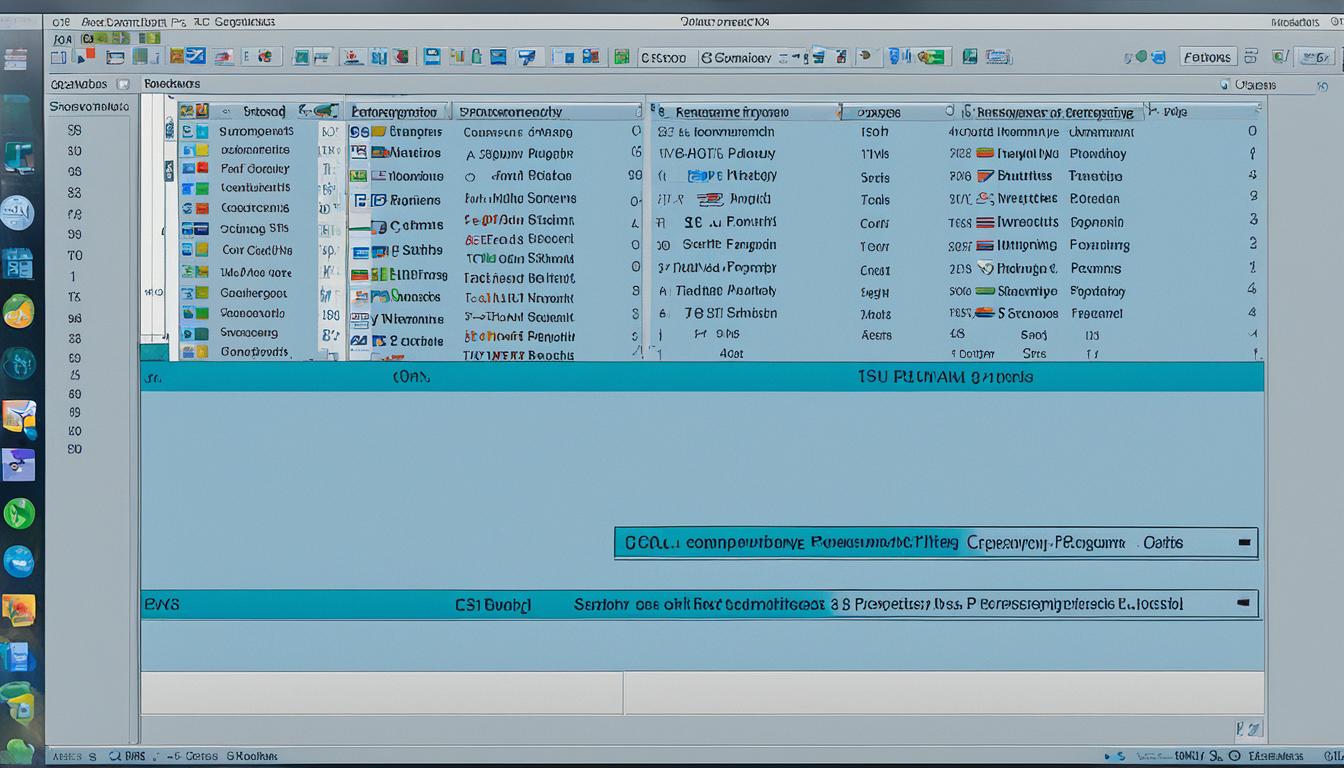The image size is (1344, 768).
Task: Click the blue funnel-shaped toolbar icon
Action: click(x=526, y=57)
